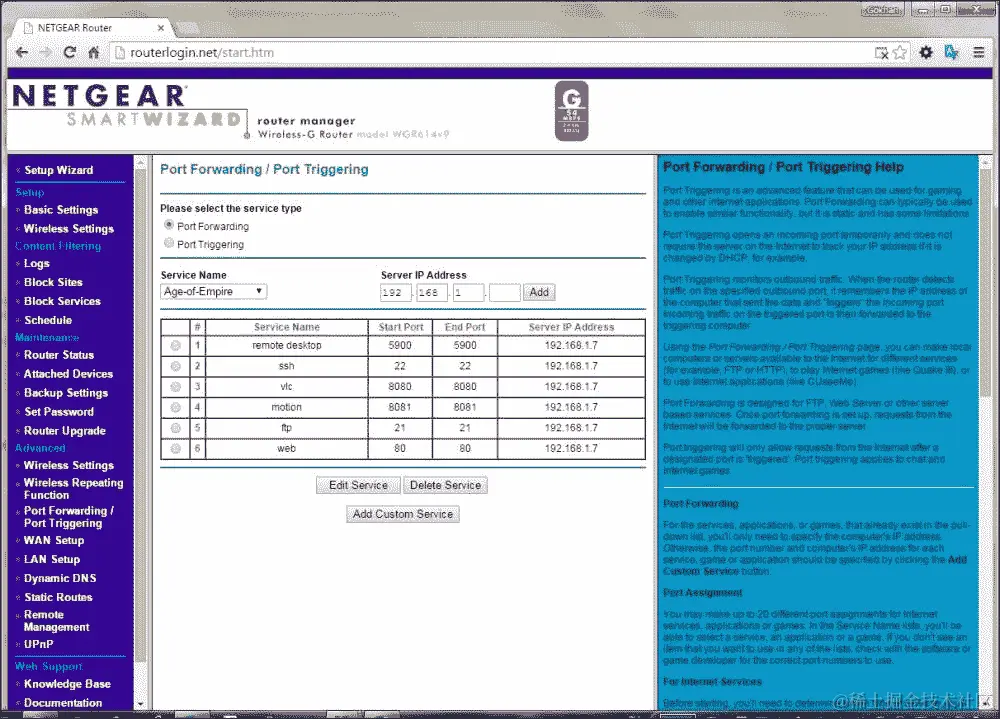
Task: Open Remote Management in sidebar
Action: [x=57, y=621]
